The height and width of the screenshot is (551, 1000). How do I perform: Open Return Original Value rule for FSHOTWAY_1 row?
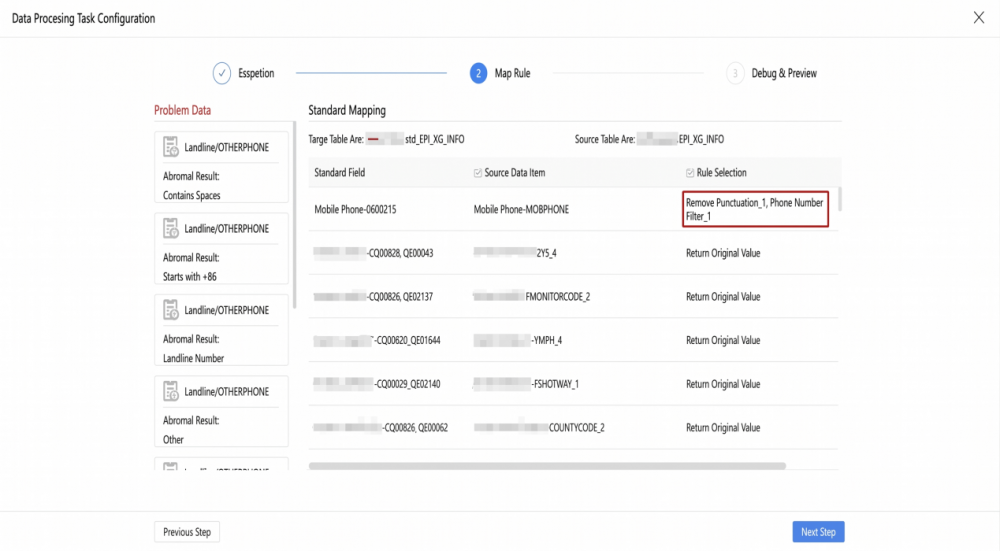pos(723,384)
